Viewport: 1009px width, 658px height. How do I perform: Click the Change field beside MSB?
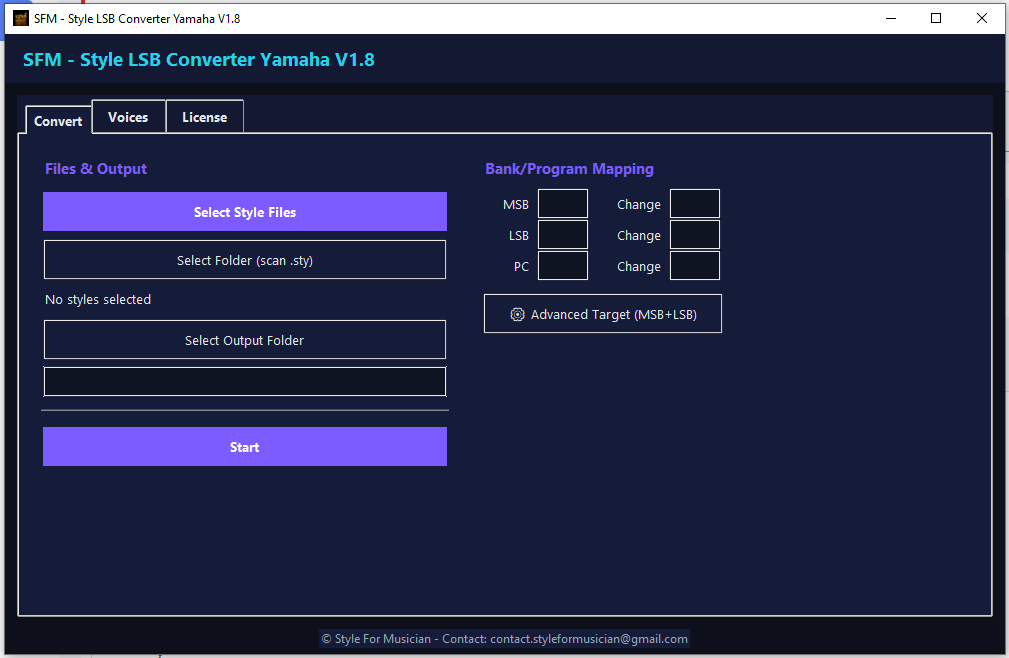695,204
